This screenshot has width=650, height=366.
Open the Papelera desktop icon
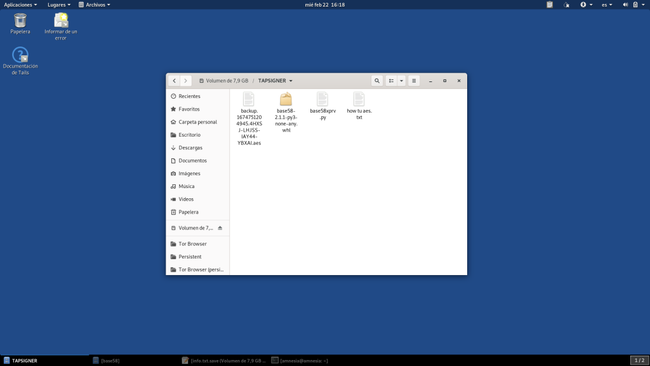20,24
